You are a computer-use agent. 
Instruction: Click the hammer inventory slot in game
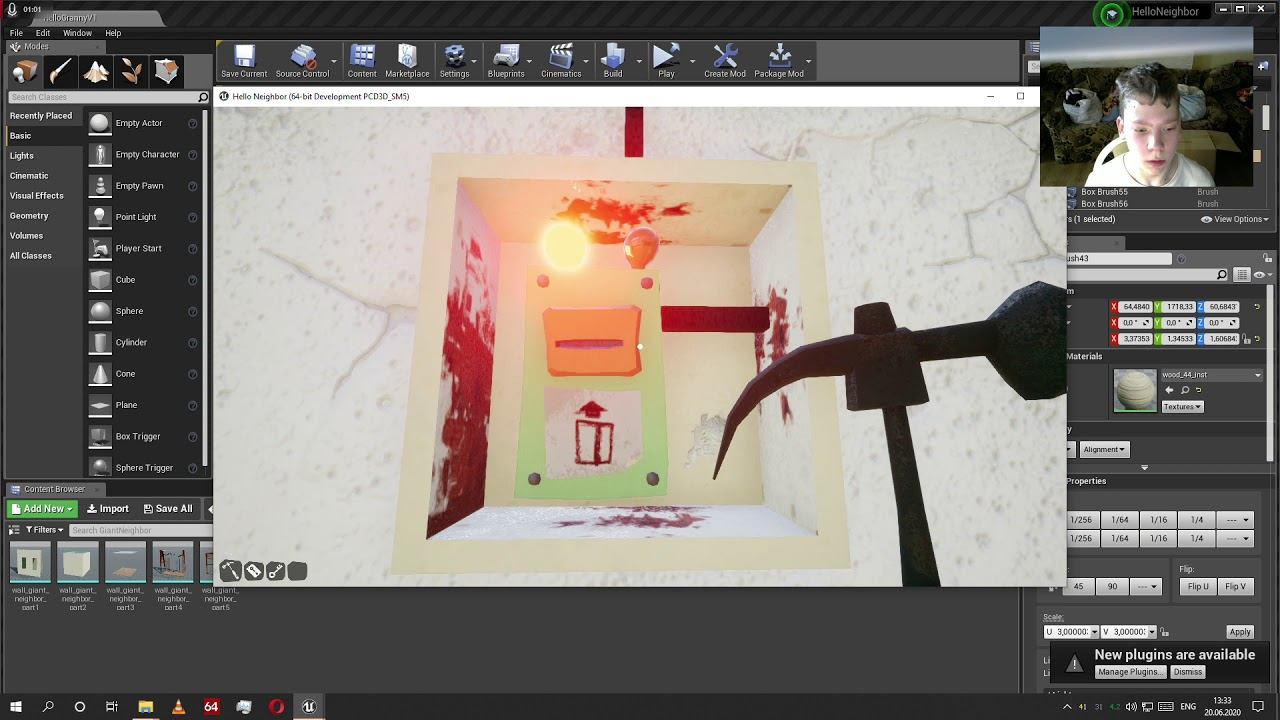click(x=230, y=571)
